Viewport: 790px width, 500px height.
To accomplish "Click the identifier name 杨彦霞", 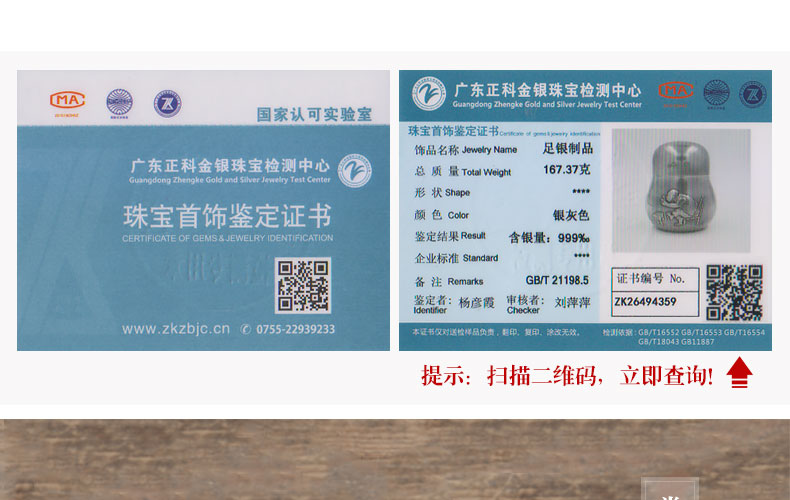I will tap(476, 302).
